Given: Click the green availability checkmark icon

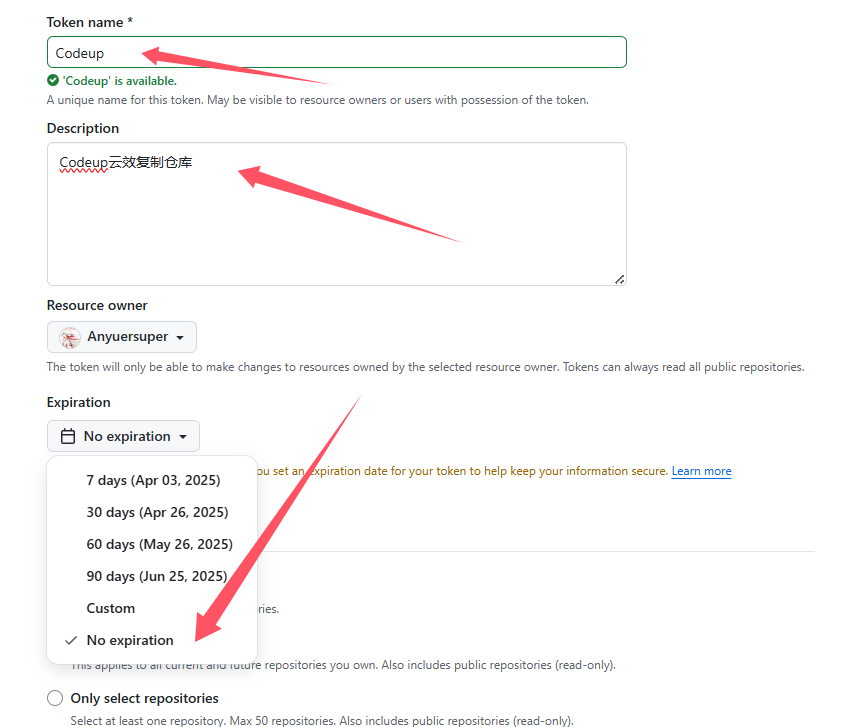Looking at the screenshot, I should tap(53, 81).
